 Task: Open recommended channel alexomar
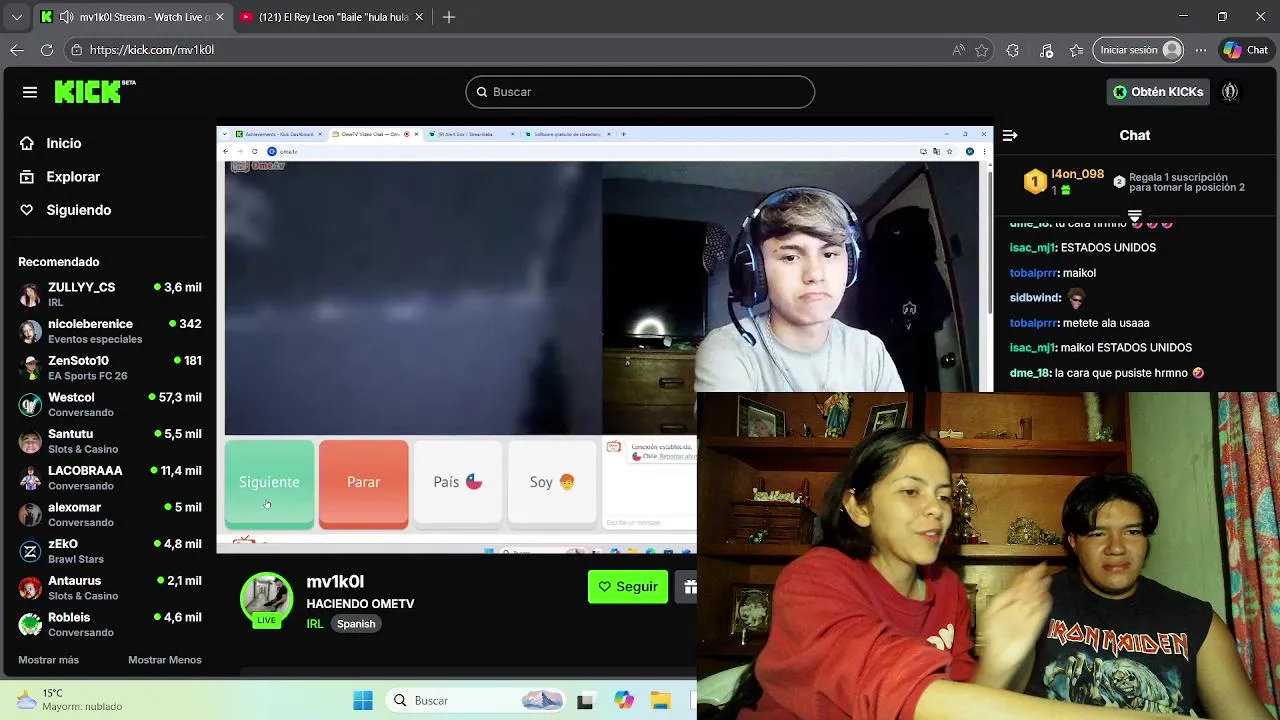tap(110, 514)
